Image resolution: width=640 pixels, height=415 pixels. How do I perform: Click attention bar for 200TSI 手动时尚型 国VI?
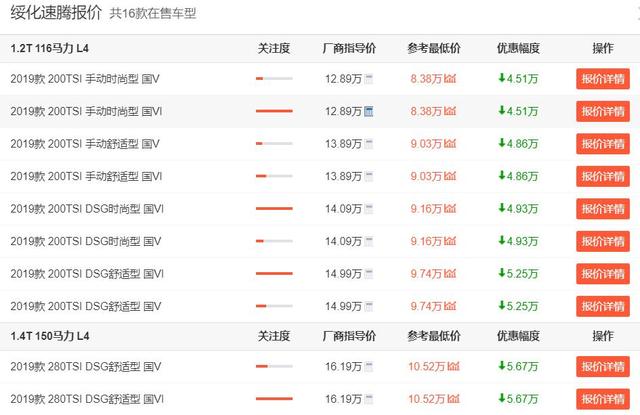(274, 111)
